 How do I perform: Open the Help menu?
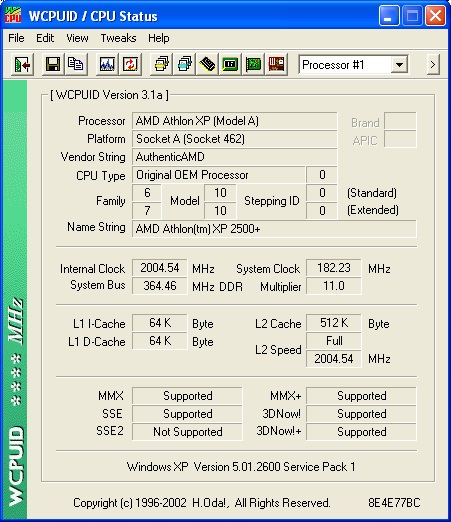pyautogui.click(x=159, y=38)
